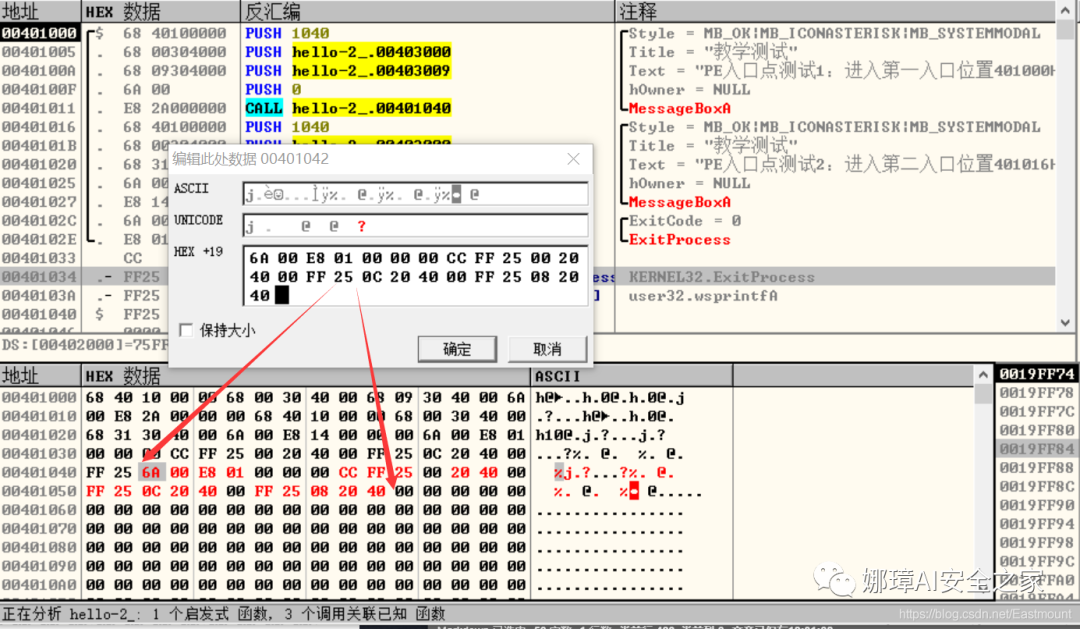Click scroll up arrow of dump pane

983,375
